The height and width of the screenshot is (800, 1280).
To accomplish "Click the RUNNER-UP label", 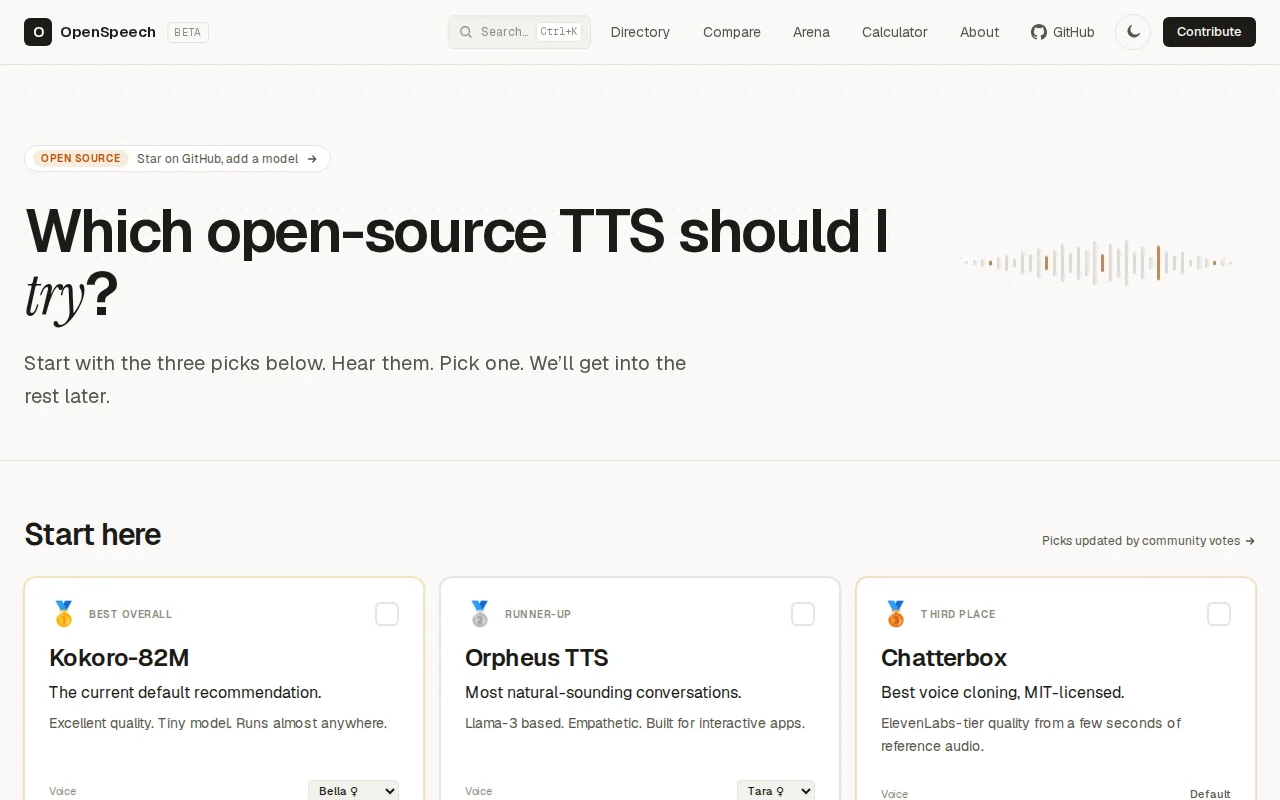I will pyautogui.click(x=538, y=614).
